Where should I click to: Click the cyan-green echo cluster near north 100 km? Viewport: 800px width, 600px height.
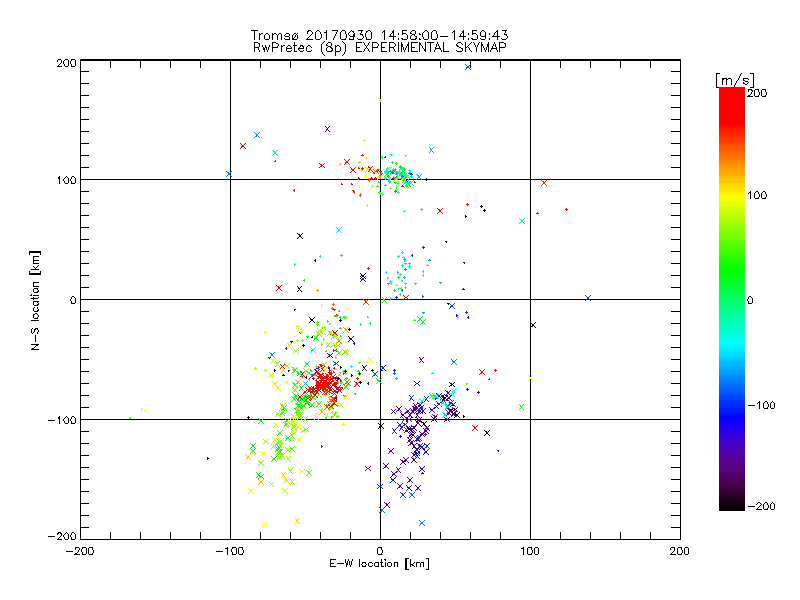[399, 175]
